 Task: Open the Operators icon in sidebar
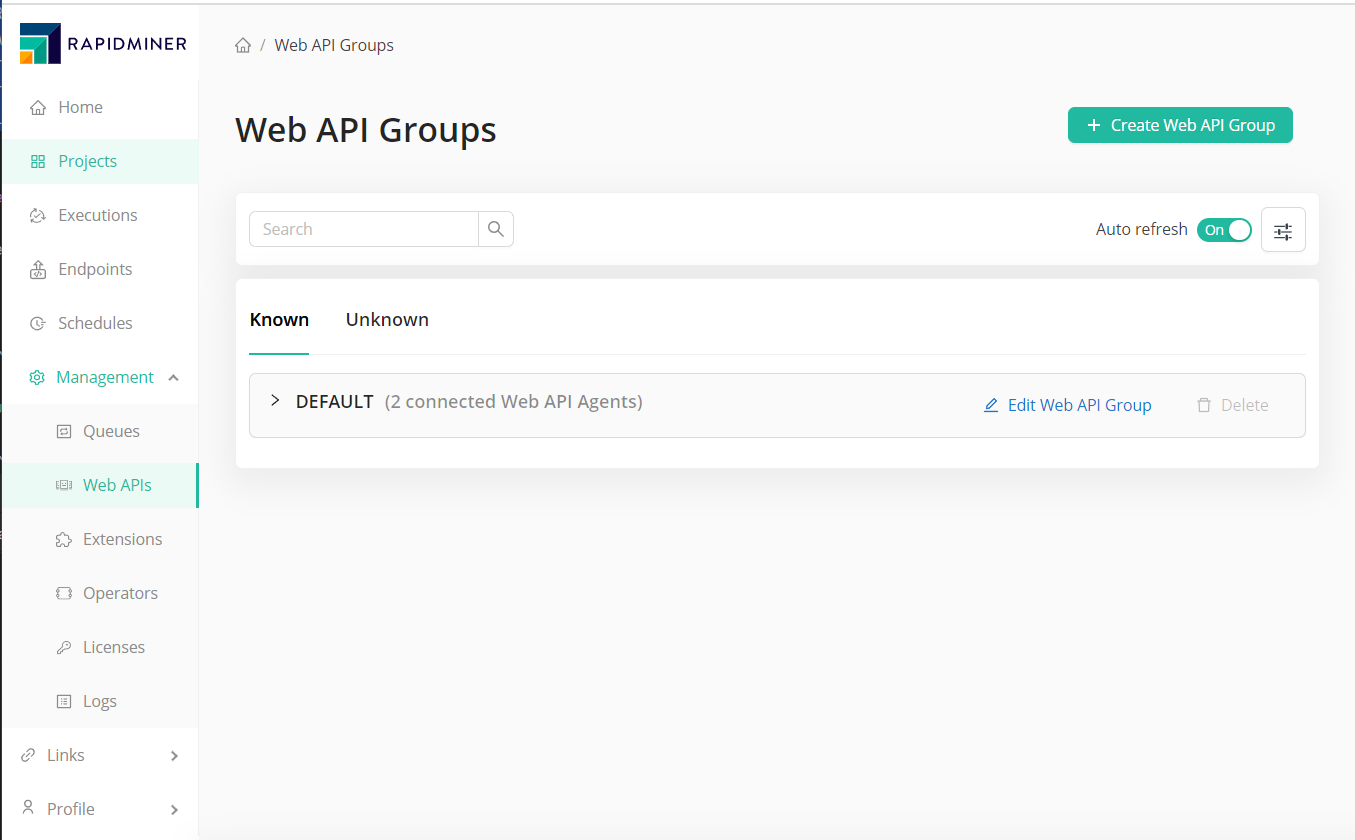click(62, 592)
